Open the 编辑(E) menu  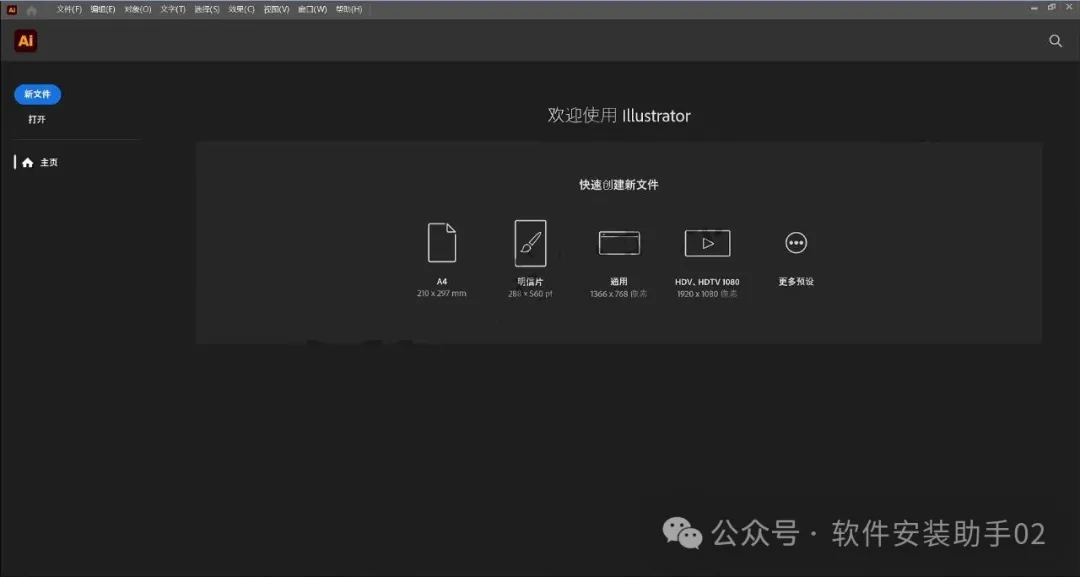103,10
